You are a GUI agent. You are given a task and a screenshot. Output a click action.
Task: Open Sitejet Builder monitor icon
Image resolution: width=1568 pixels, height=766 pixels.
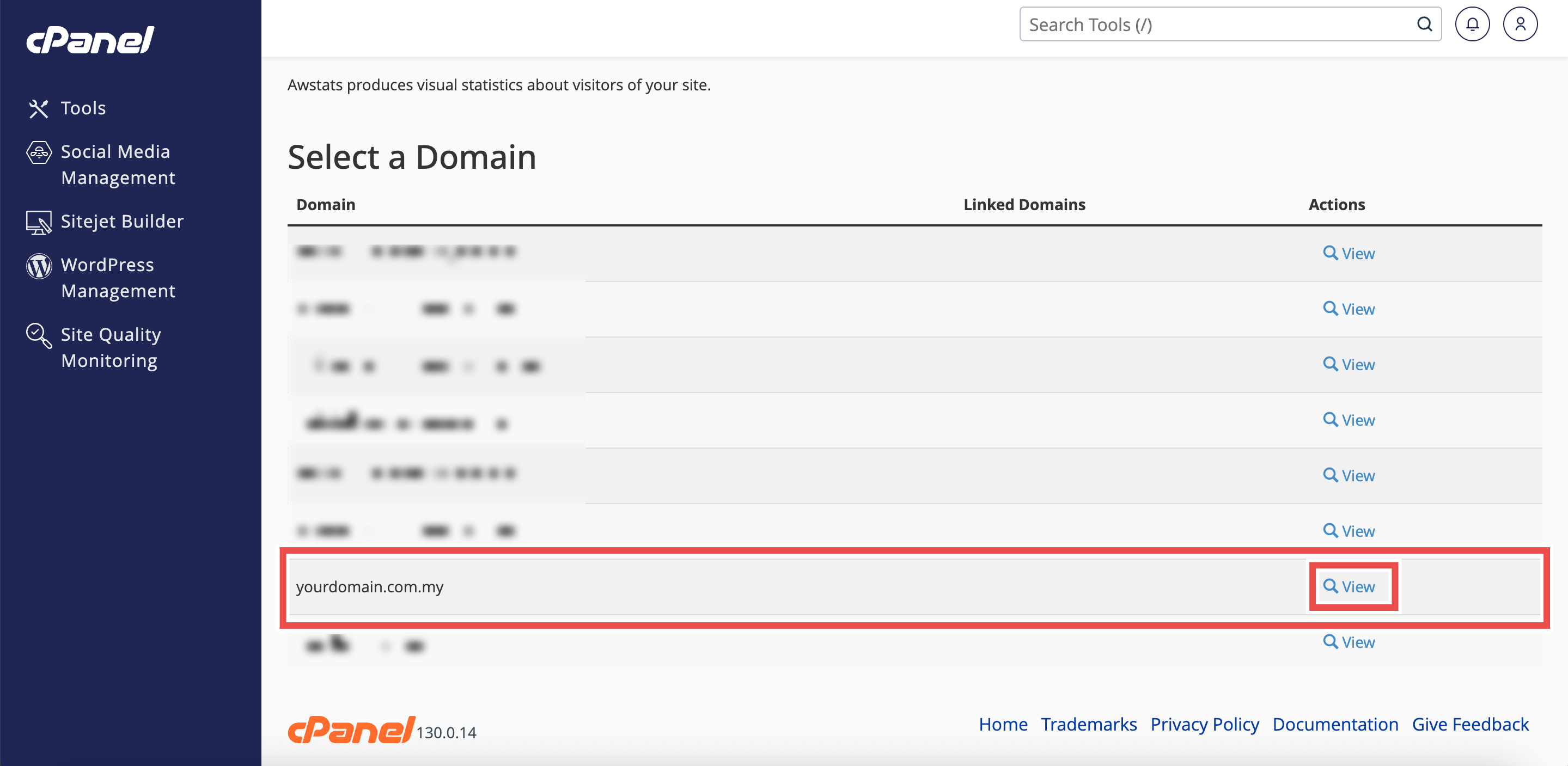point(38,222)
